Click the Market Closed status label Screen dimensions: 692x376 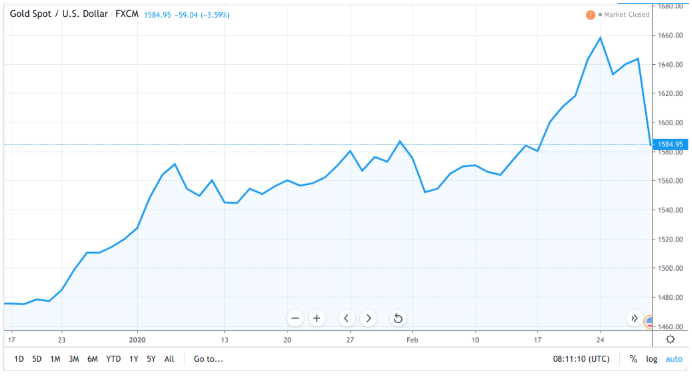pos(626,15)
